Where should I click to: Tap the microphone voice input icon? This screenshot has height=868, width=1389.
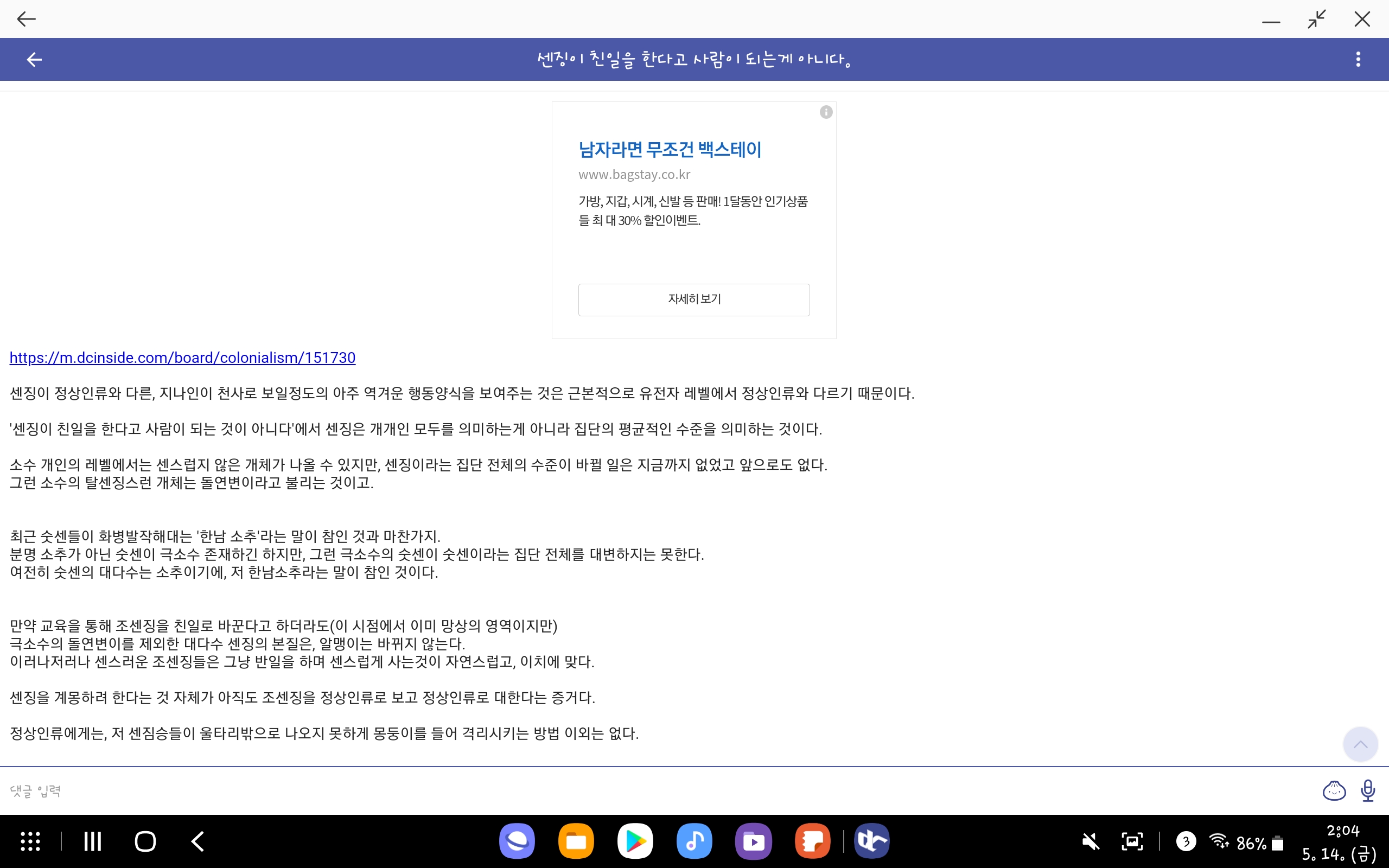(x=1368, y=790)
